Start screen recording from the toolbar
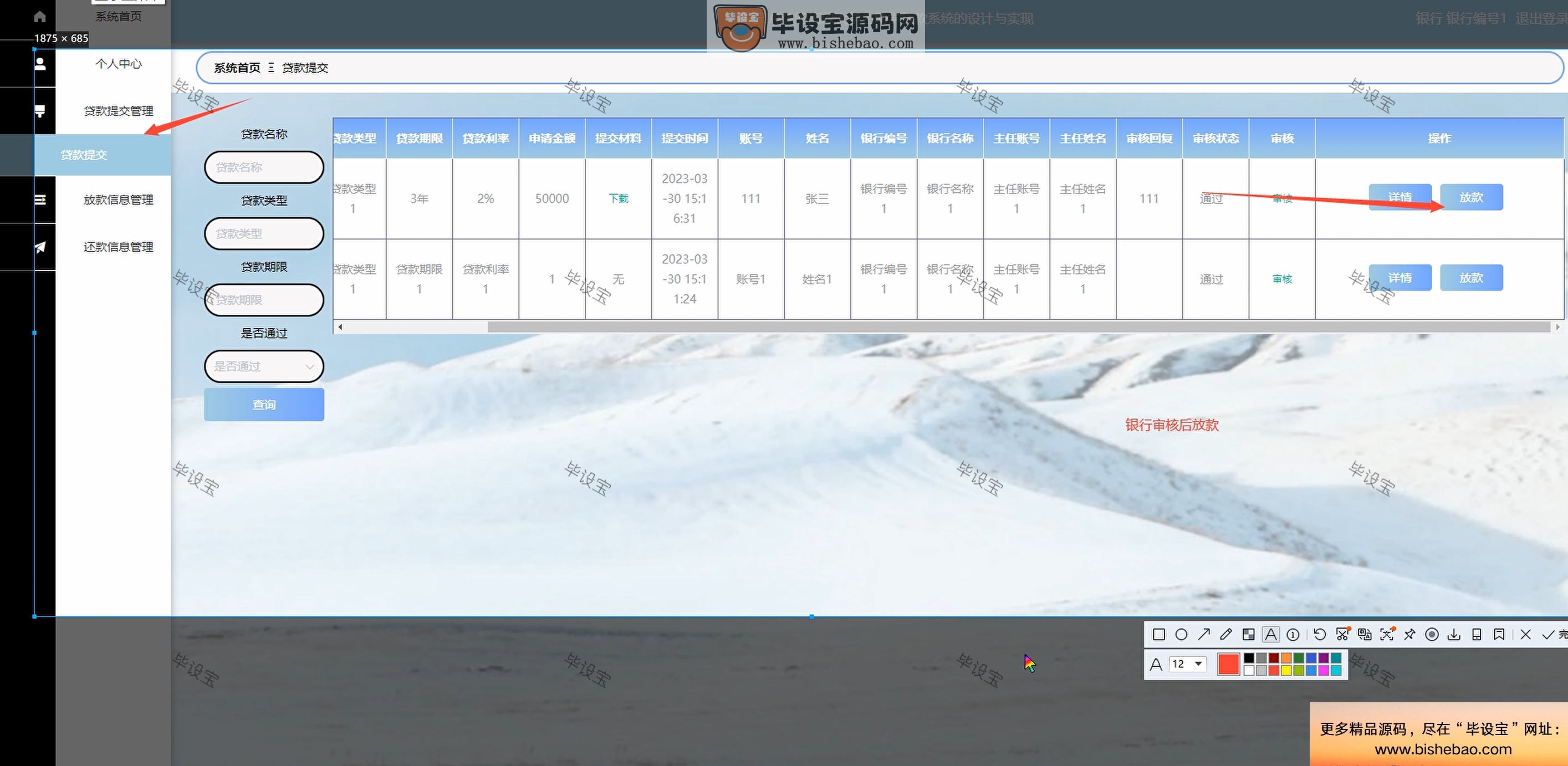This screenshot has width=1568, height=766. pyautogui.click(x=1432, y=635)
